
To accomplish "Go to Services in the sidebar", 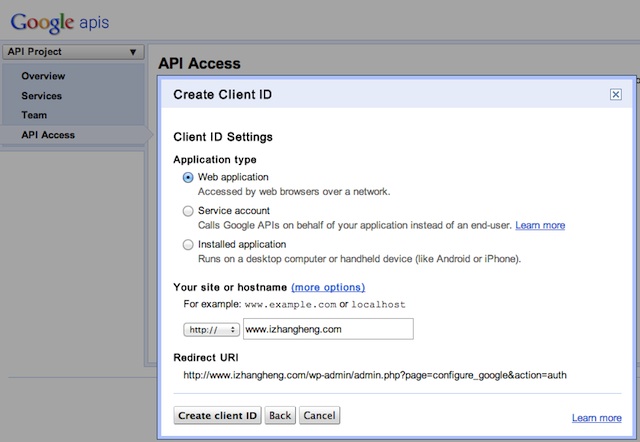I will (41, 96).
